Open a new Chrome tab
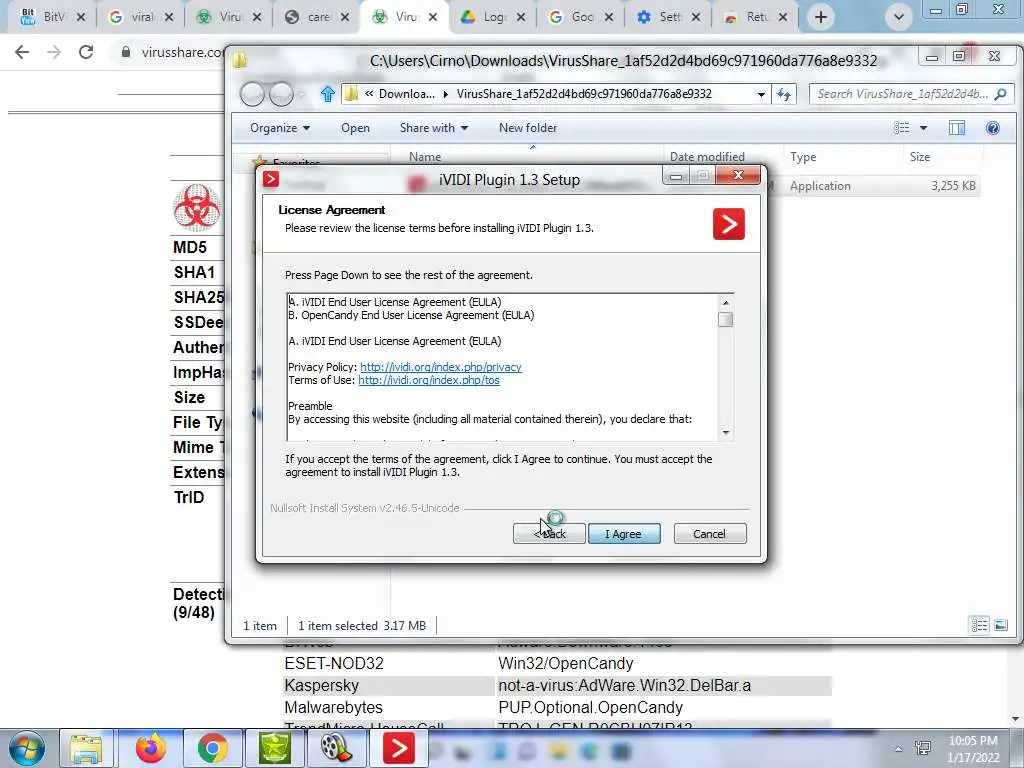The image size is (1024, 768). (x=821, y=17)
